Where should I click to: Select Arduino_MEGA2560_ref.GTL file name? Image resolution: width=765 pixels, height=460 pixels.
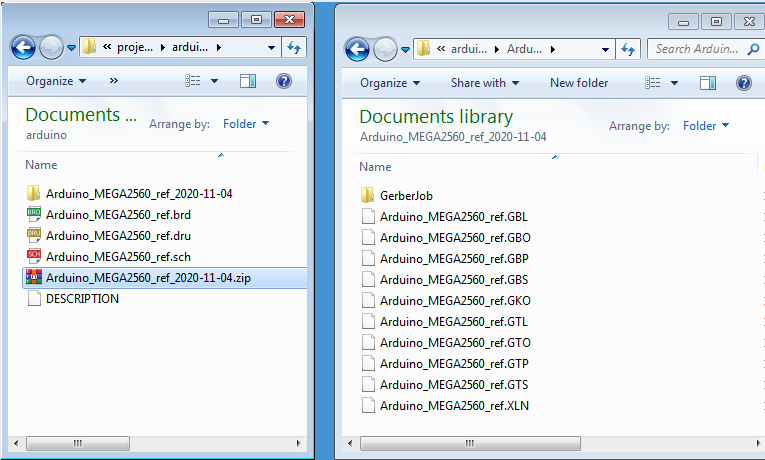[454, 322]
